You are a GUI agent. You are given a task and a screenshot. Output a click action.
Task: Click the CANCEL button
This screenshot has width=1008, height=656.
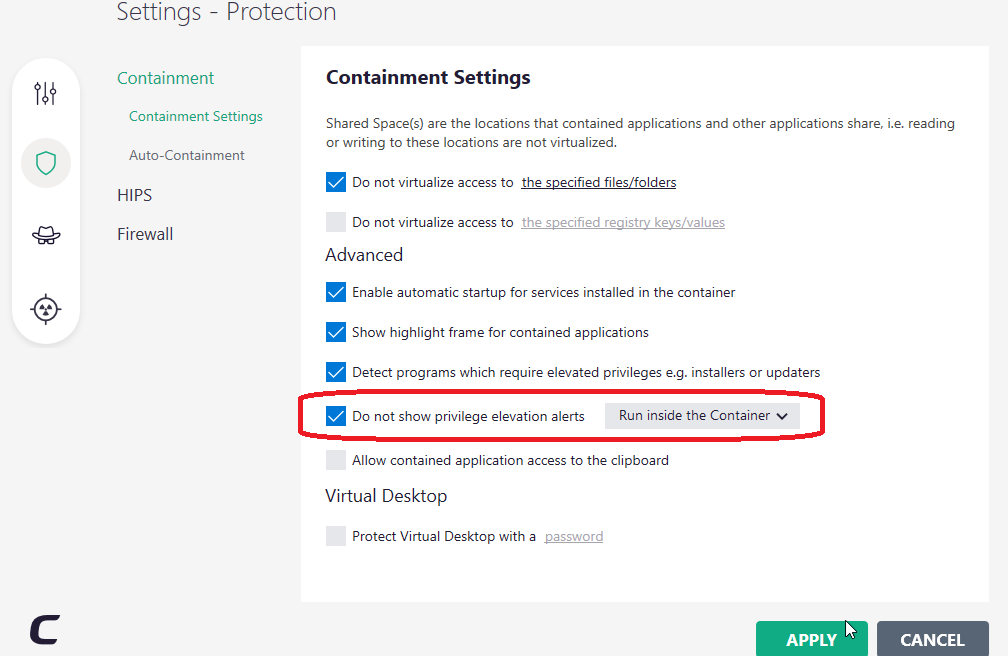pyautogui.click(x=932, y=639)
